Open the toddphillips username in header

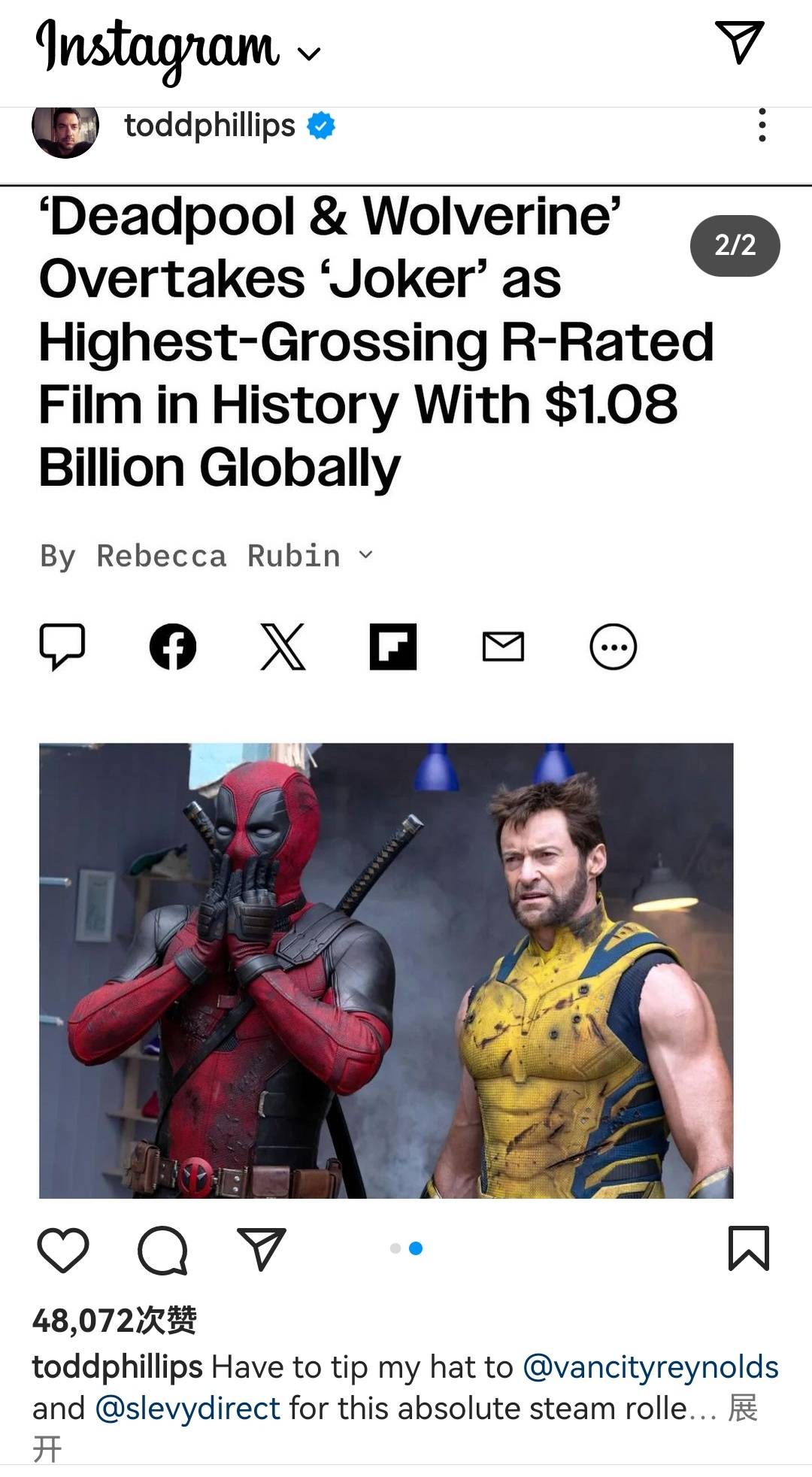pos(210,126)
